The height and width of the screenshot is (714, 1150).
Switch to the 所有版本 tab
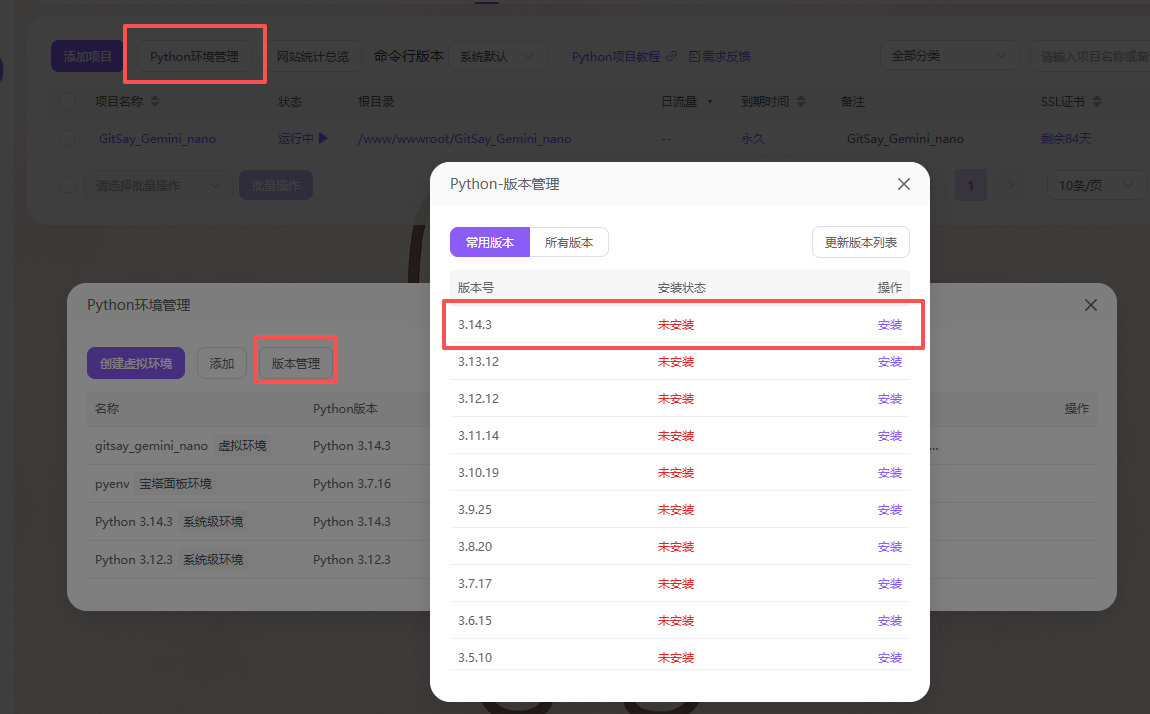tap(568, 242)
